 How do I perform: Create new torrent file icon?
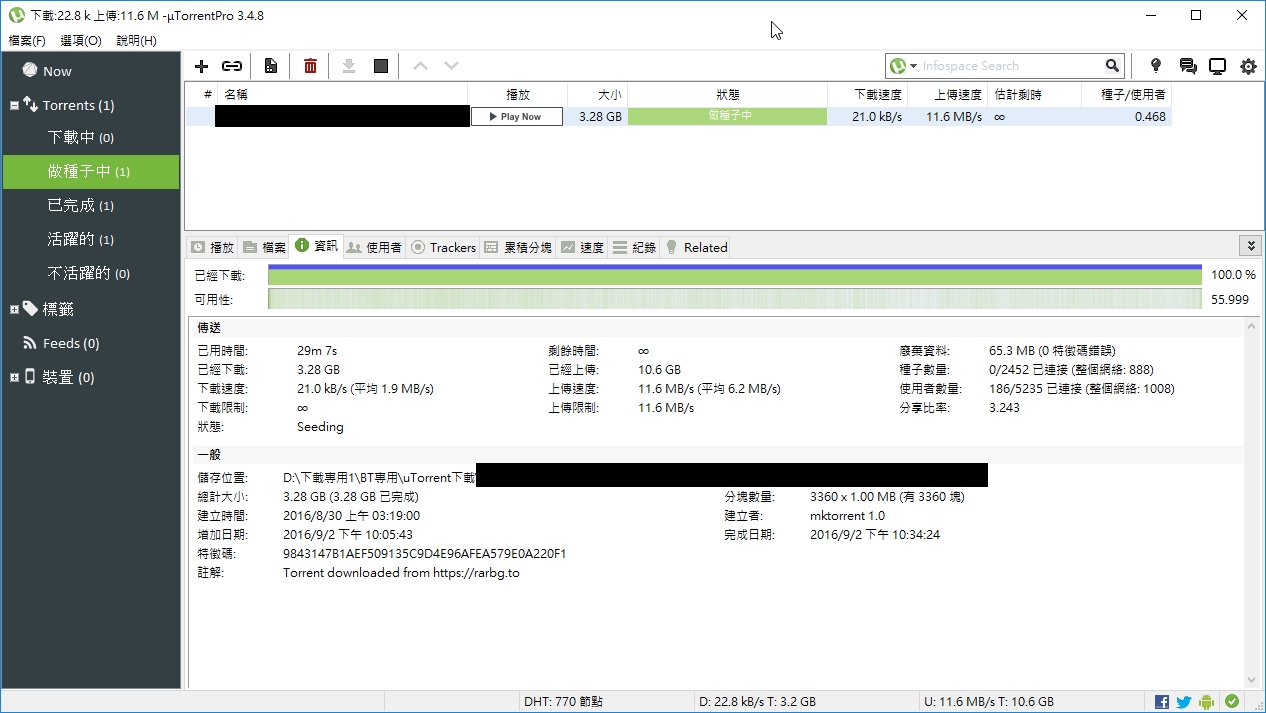(x=271, y=66)
